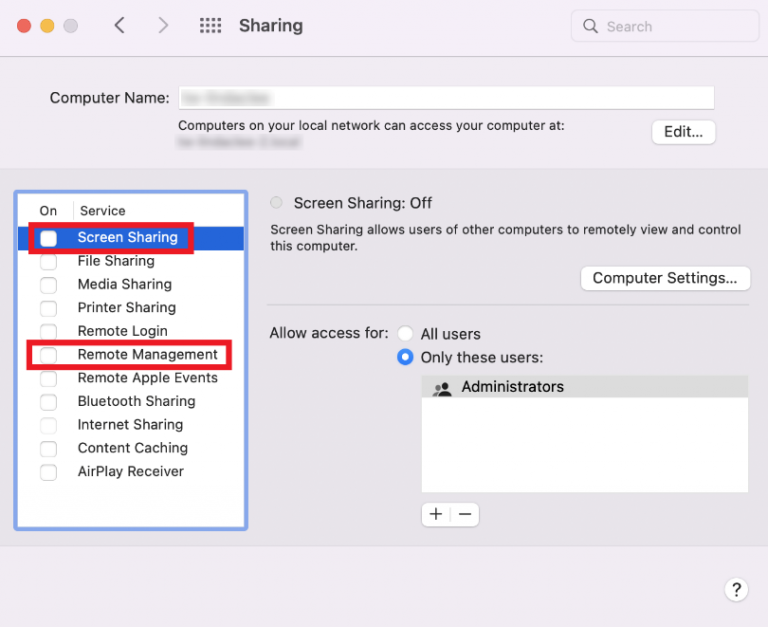Viewport: 768px width, 627px height.
Task: Click the help question mark button
Action: coord(735,589)
